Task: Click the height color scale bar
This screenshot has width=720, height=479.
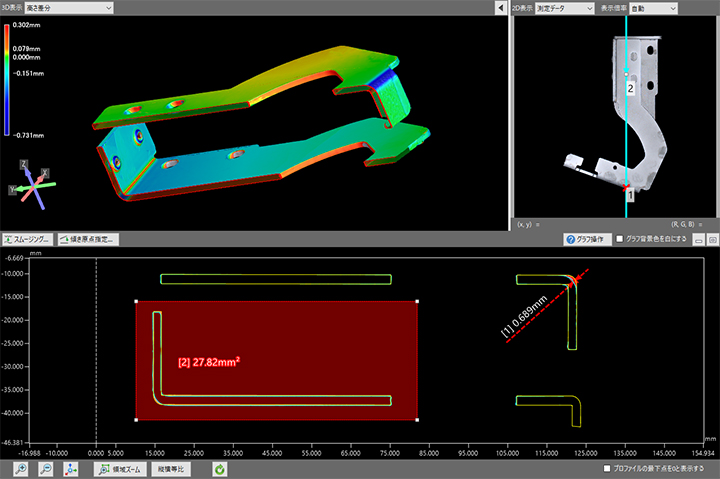Action: click(x=8, y=78)
